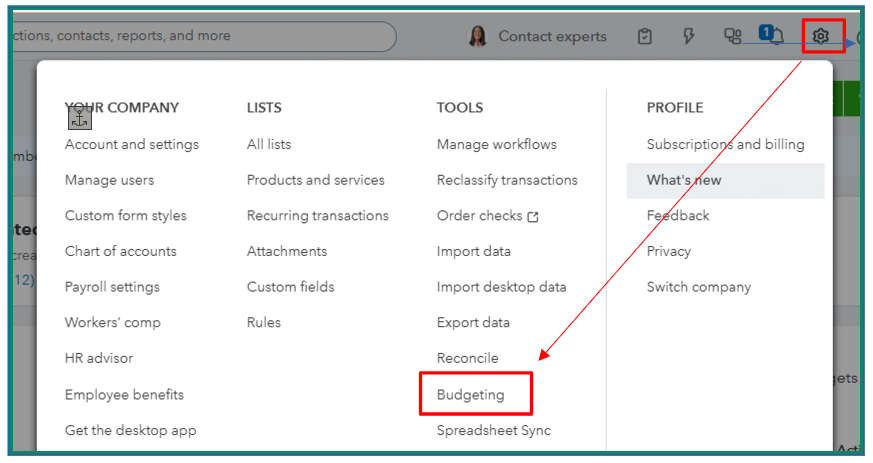This screenshot has width=873, height=463.
Task: Open Account and settings
Action: pos(131,145)
